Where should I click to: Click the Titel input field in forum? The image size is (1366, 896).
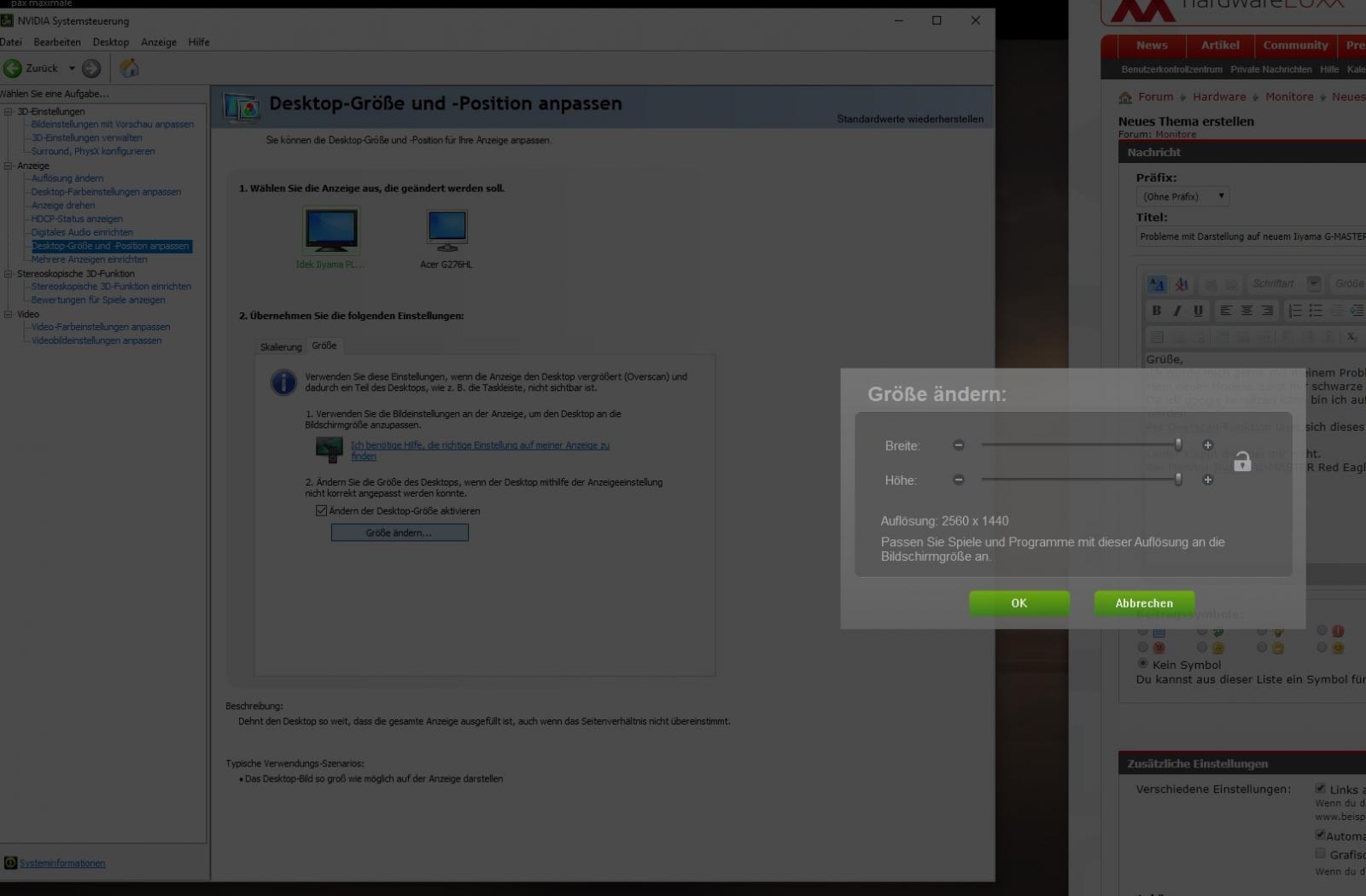point(1251,236)
